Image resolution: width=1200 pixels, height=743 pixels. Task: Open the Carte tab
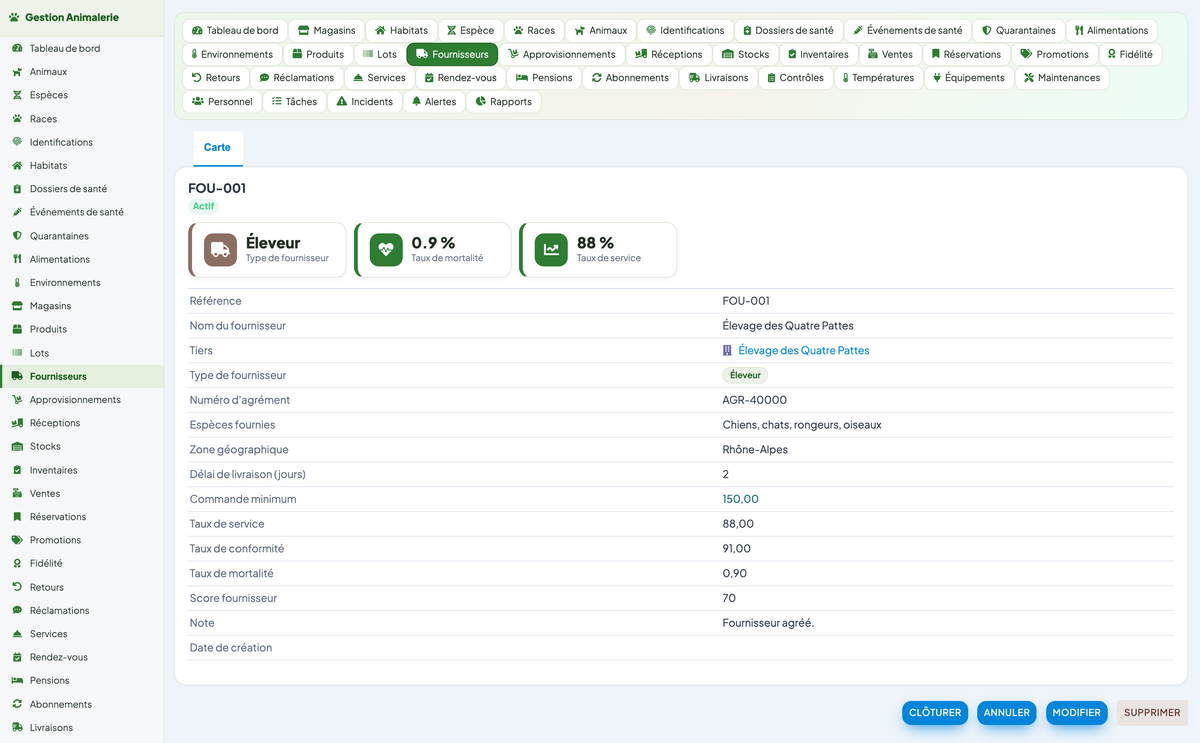217,148
